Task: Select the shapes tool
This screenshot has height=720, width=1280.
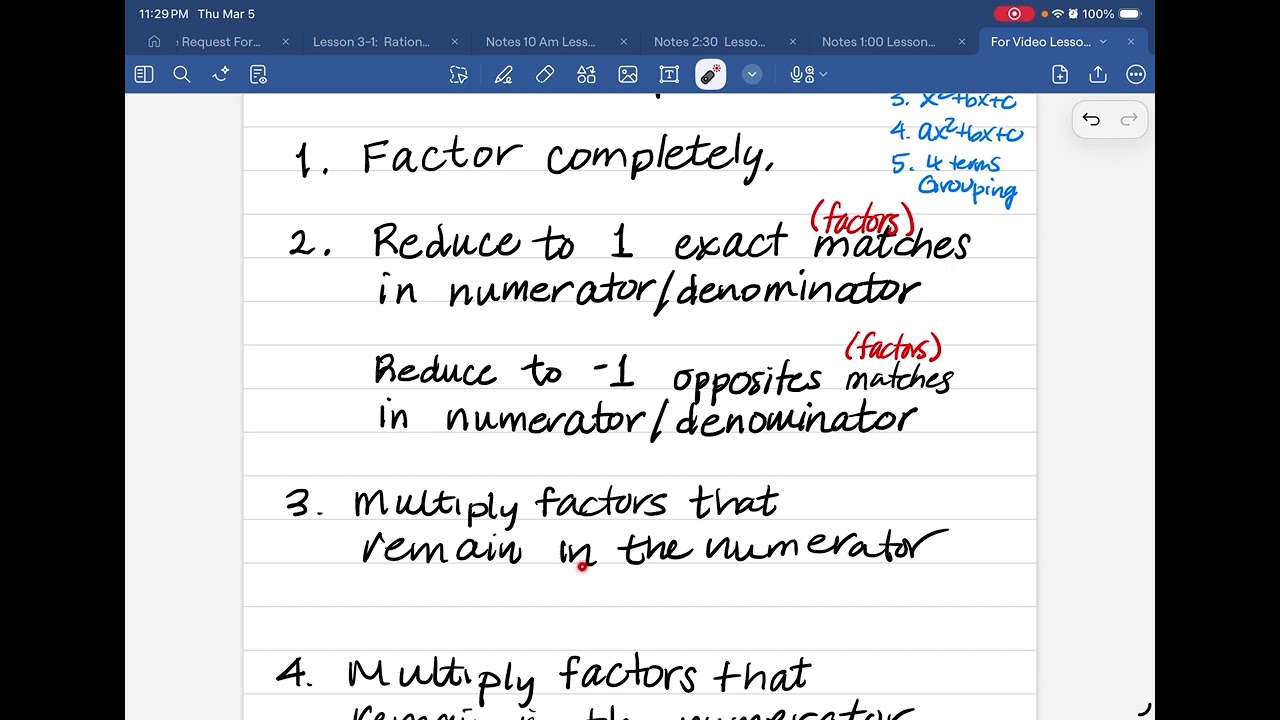Action: (x=586, y=74)
